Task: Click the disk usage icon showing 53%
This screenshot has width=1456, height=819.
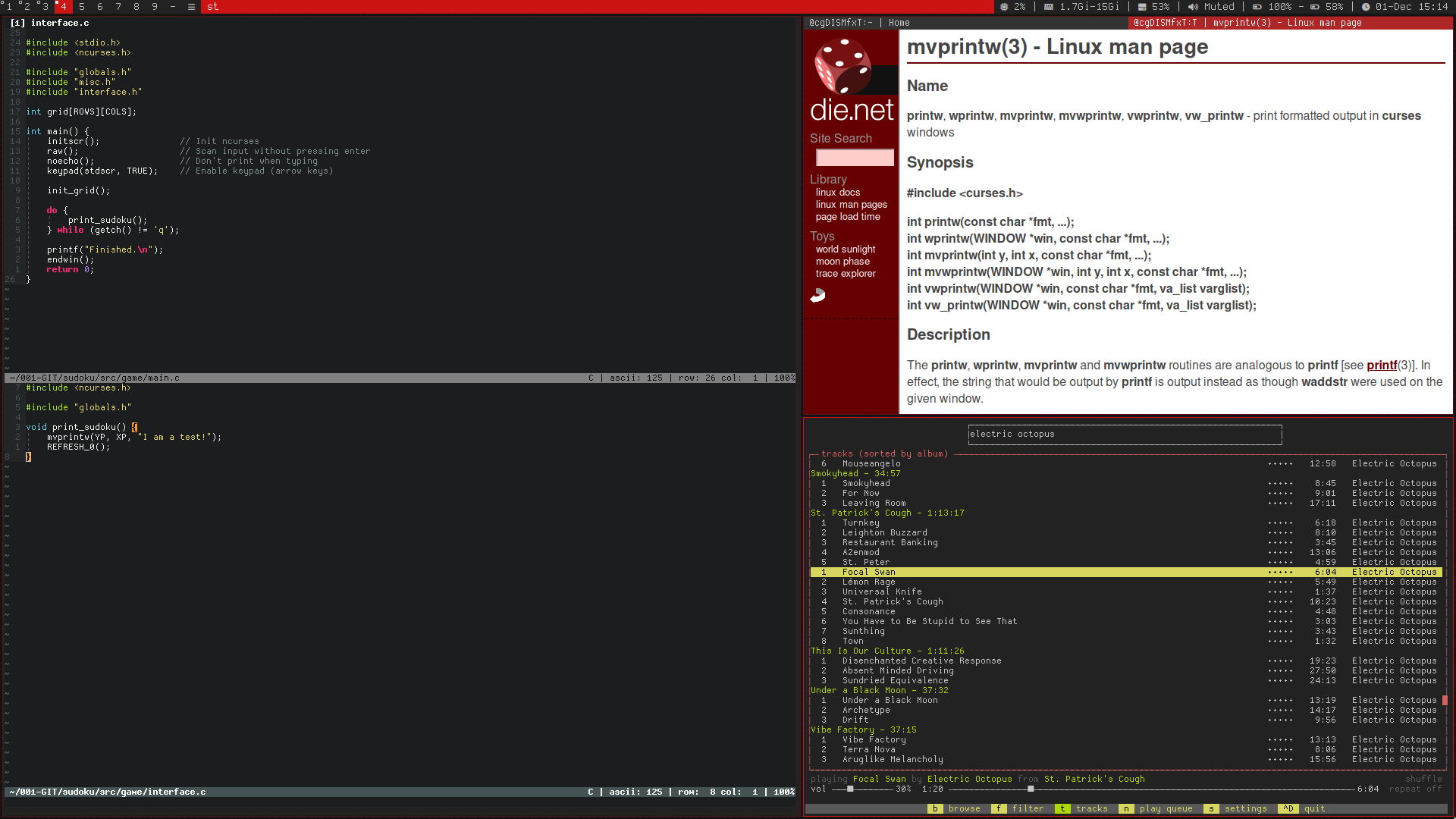Action: click(x=1141, y=6)
